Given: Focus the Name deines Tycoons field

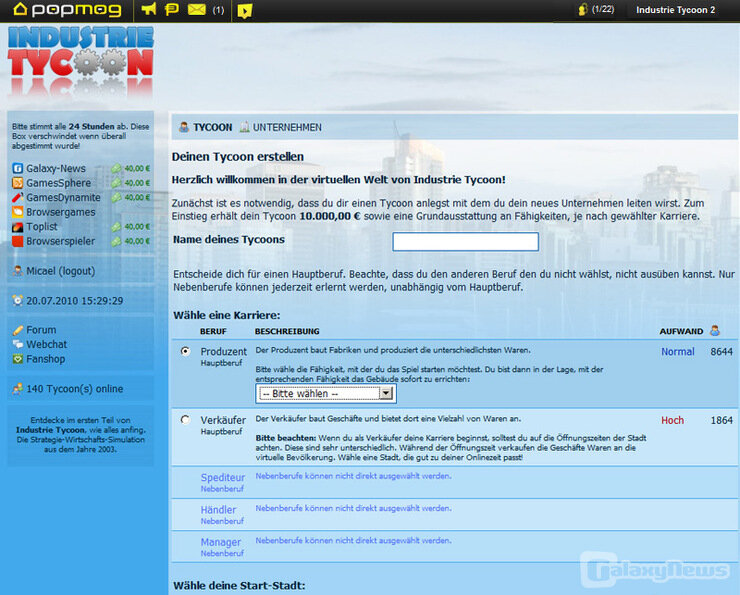Looking at the screenshot, I should coord(465,242).
